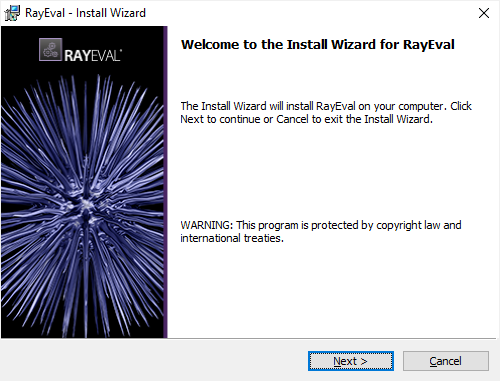Click the 'RayEval - Install Wizard' window title

point(85,13)
